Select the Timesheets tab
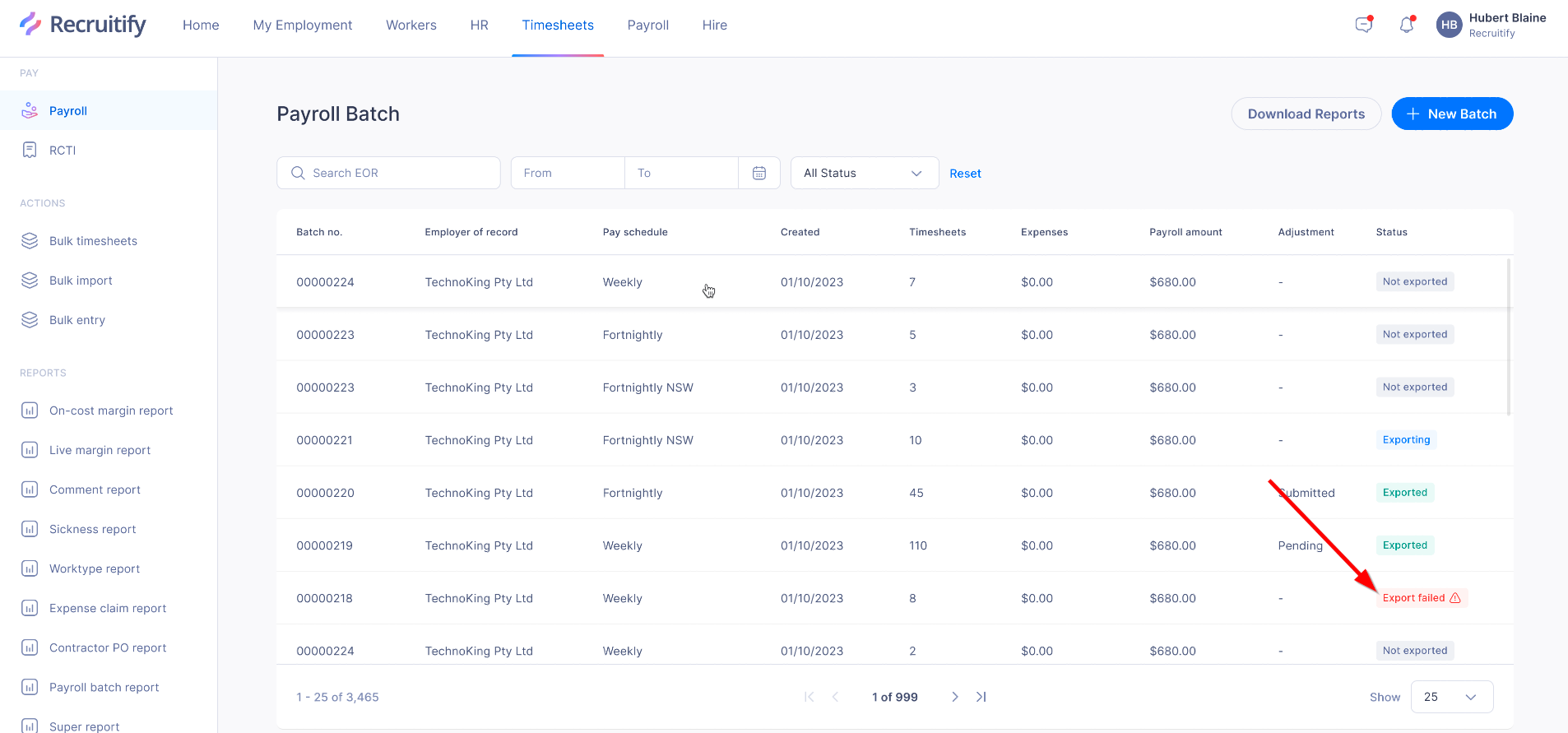Image resolution: width=1568 pixels, height=733 pixels. (x=558, y=25)
